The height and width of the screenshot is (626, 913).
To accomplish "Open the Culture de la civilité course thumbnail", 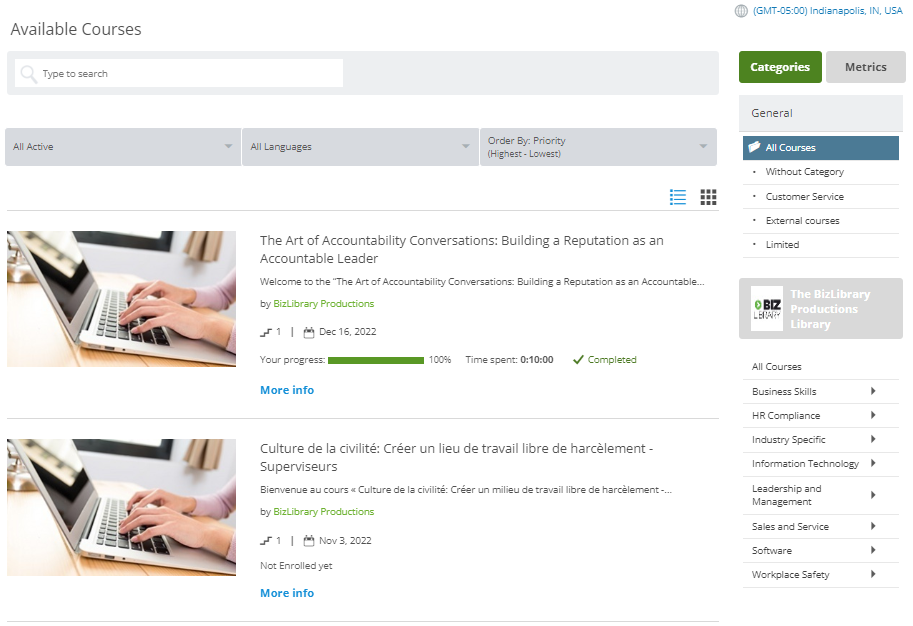I will pos(122,507).
